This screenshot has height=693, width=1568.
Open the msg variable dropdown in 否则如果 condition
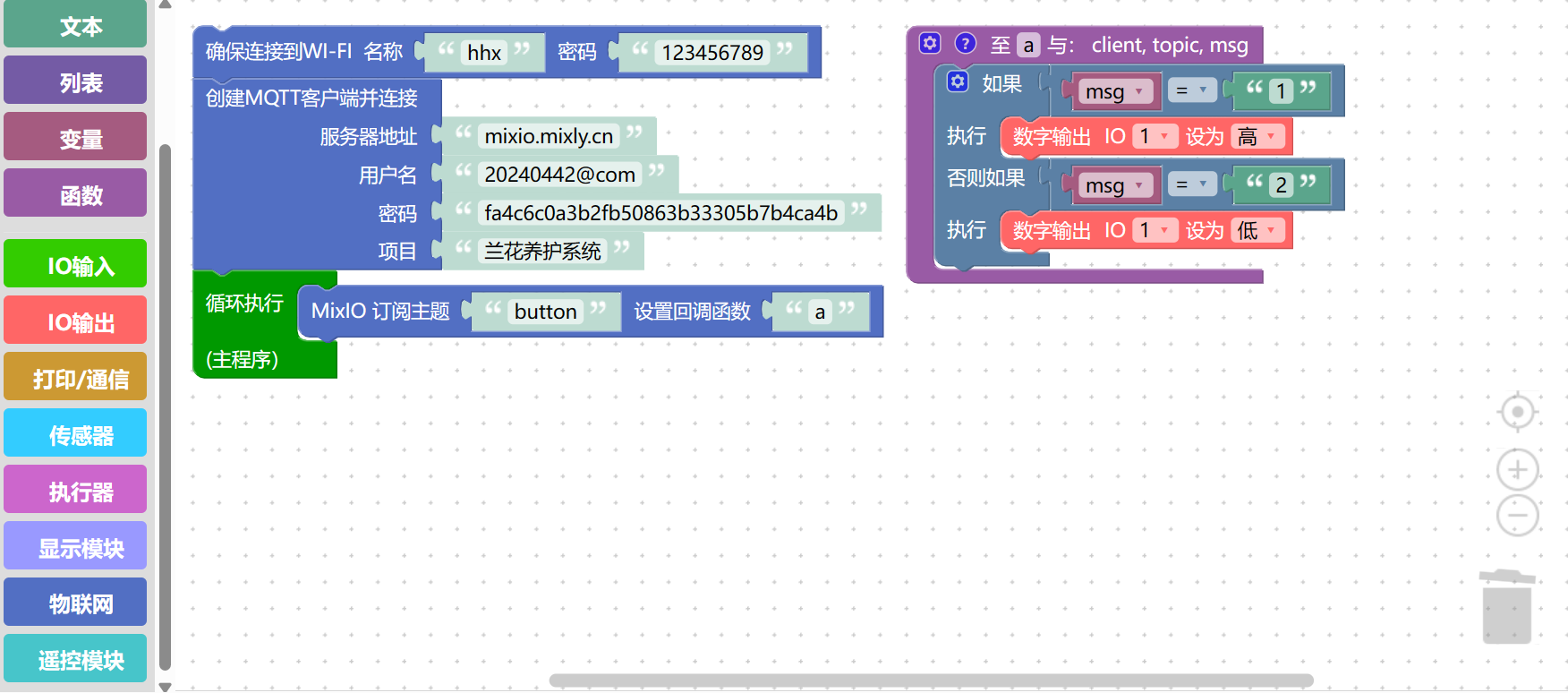pyautogui.click(x=1115, y=185)
